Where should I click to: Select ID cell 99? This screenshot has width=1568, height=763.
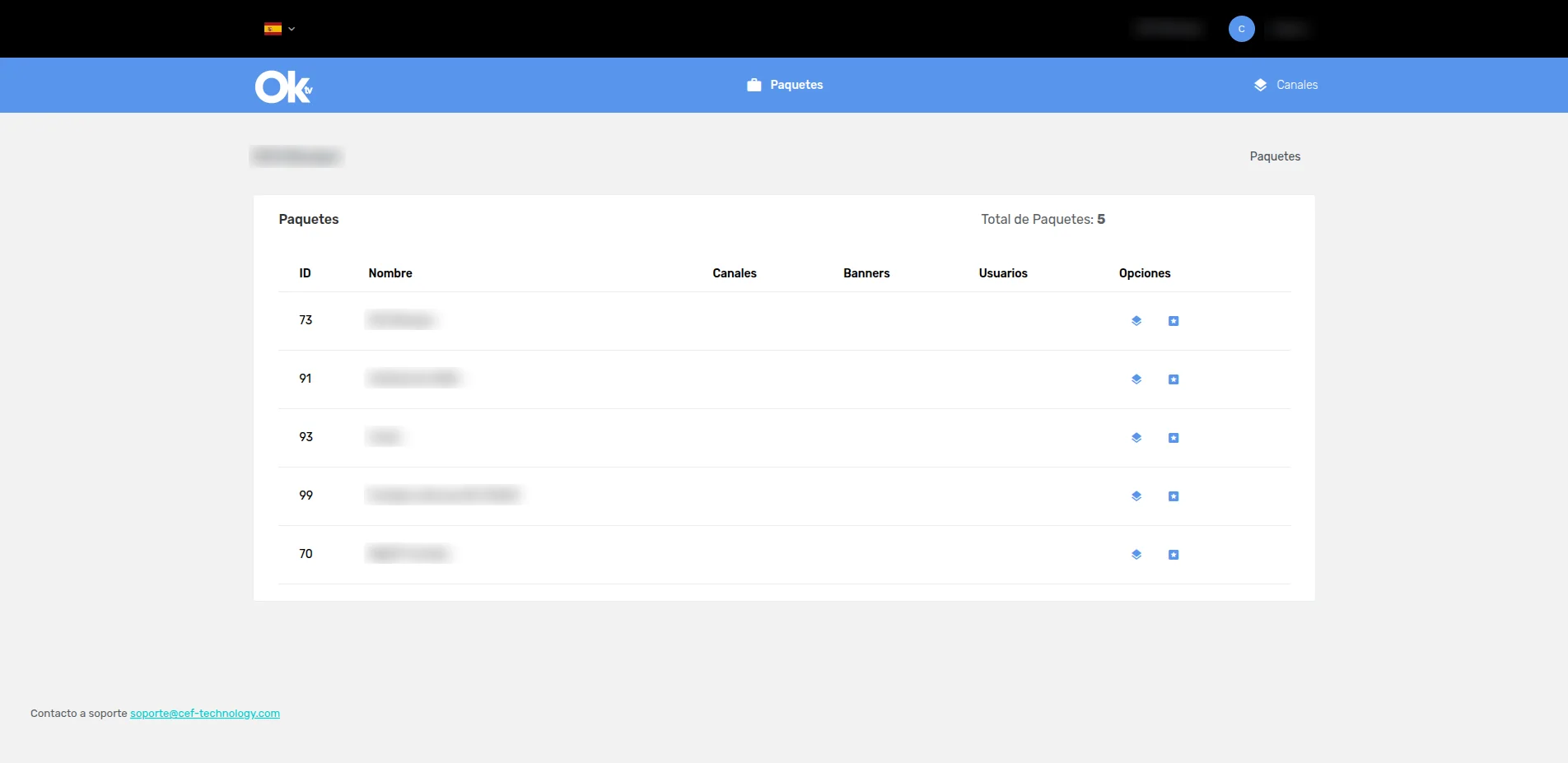coord(306,495)
